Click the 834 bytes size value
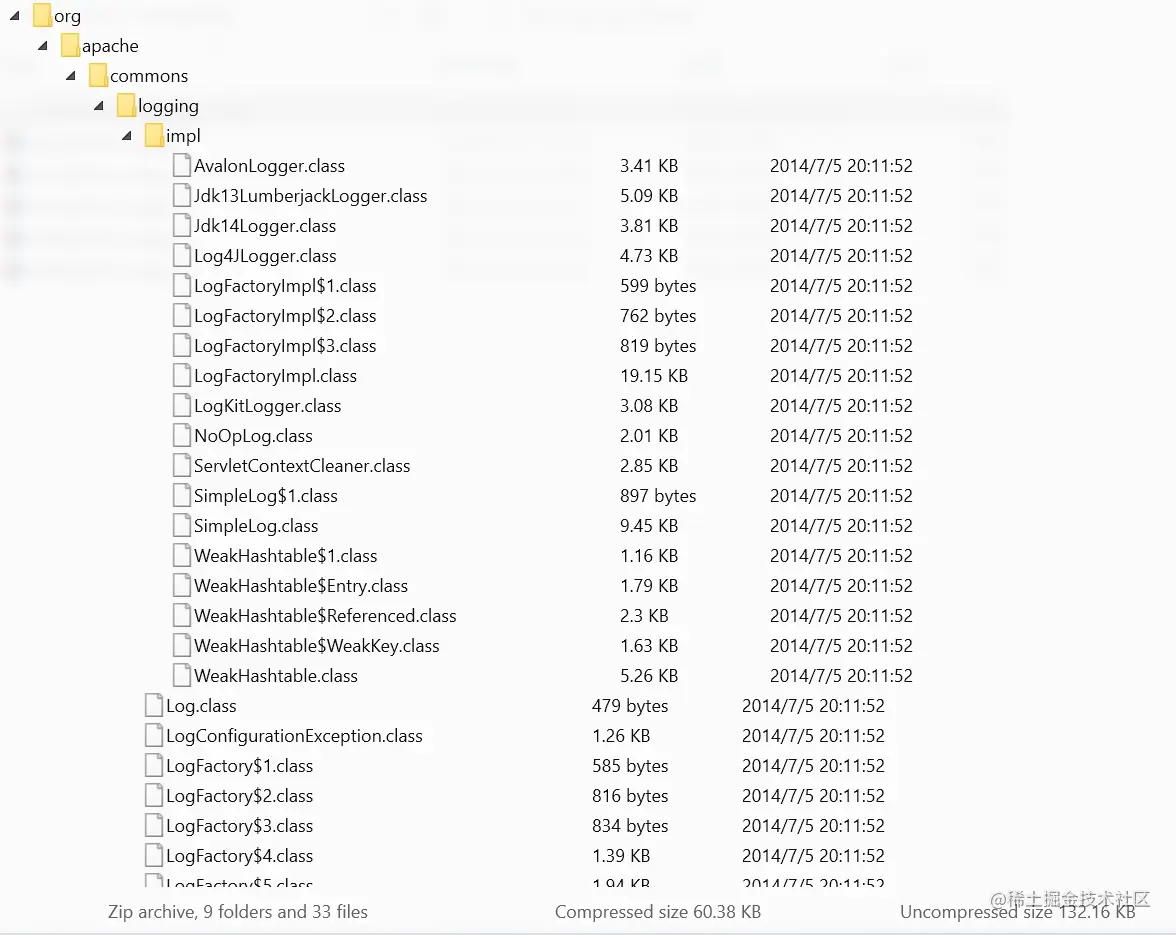1176x935 pixels. coord(629,826)
